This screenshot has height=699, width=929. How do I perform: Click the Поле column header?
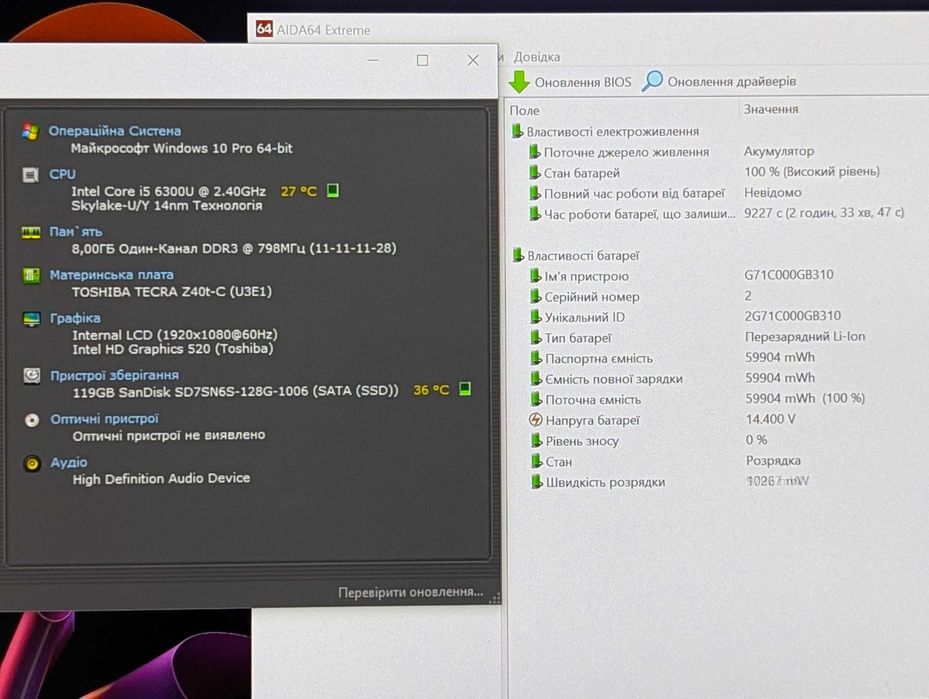click(524, 111)
